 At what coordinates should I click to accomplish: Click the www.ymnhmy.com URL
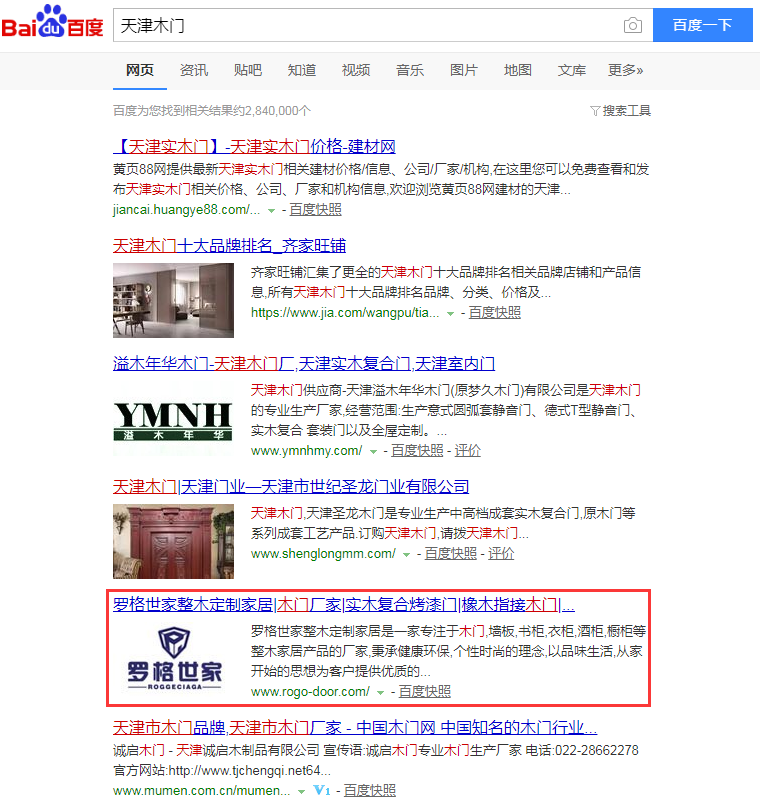tap(307, 451)
